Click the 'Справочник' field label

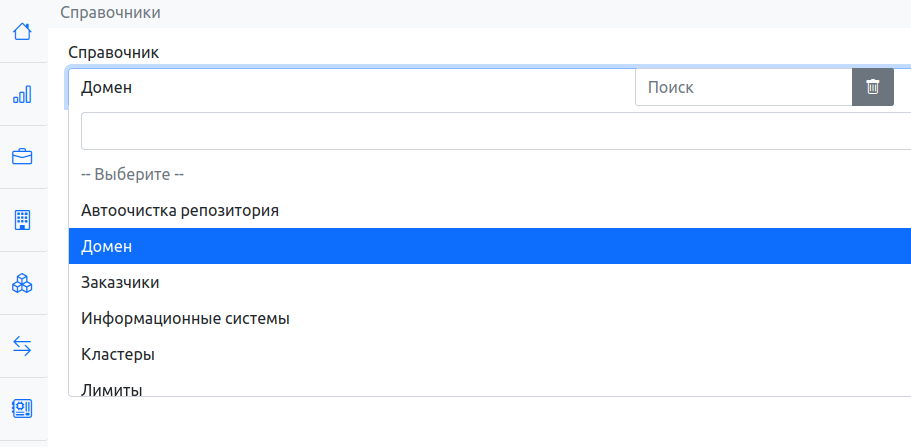[x=113, y=52]
